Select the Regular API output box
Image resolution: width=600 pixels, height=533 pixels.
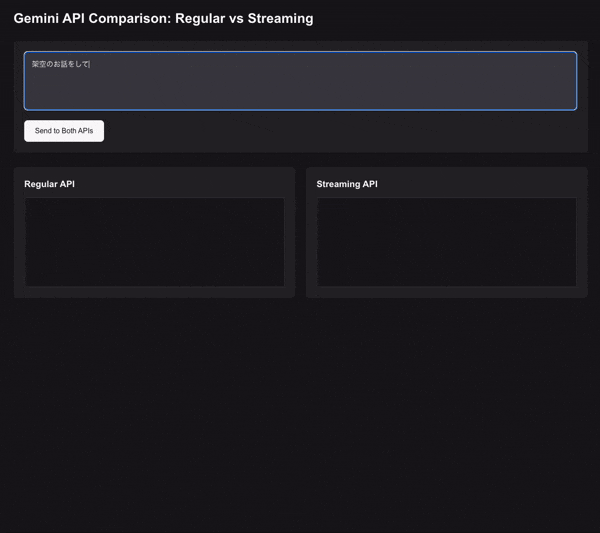[x=155, y=242]
